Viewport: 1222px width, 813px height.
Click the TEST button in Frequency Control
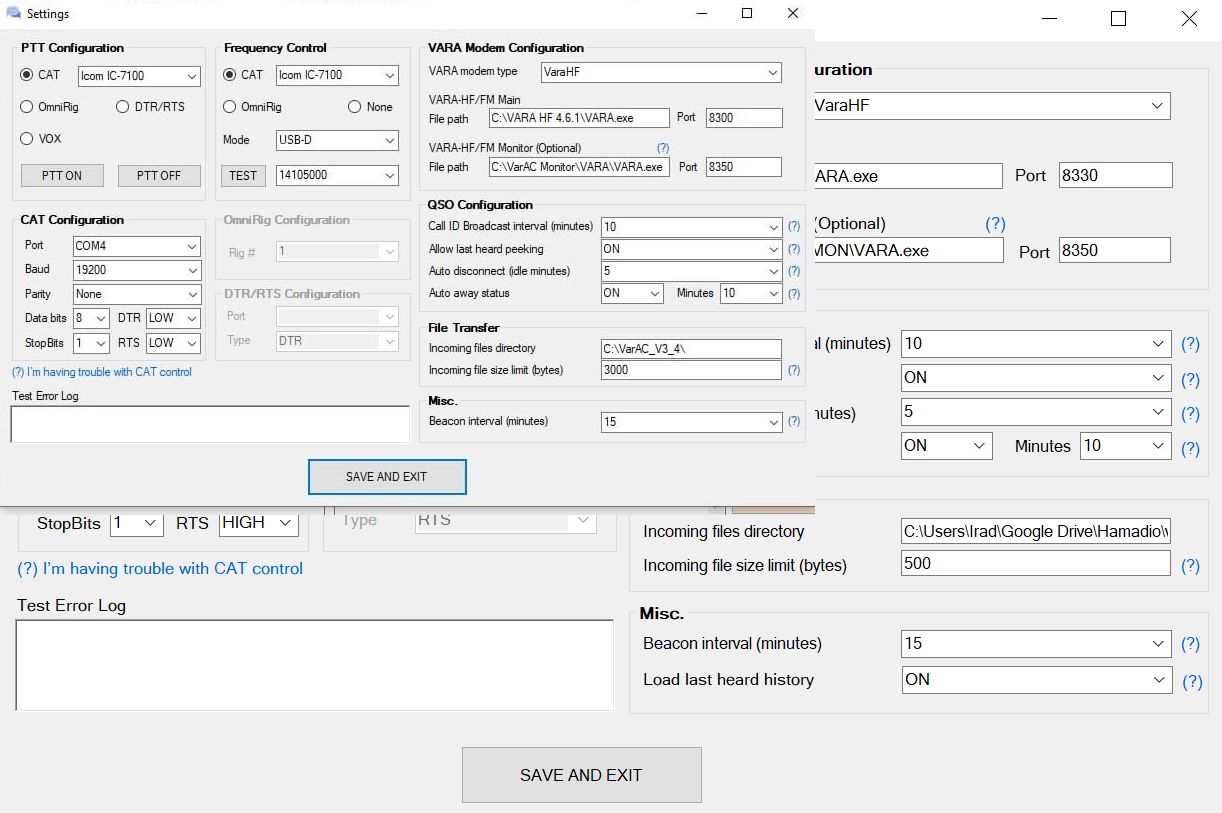coord(243,176)
